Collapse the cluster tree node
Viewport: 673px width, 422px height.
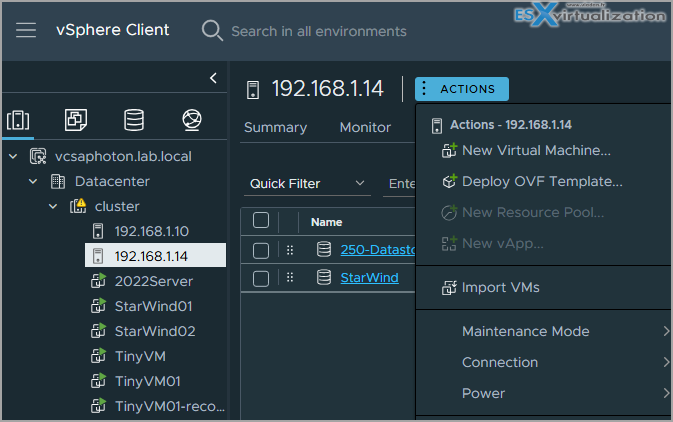[53, 206]
